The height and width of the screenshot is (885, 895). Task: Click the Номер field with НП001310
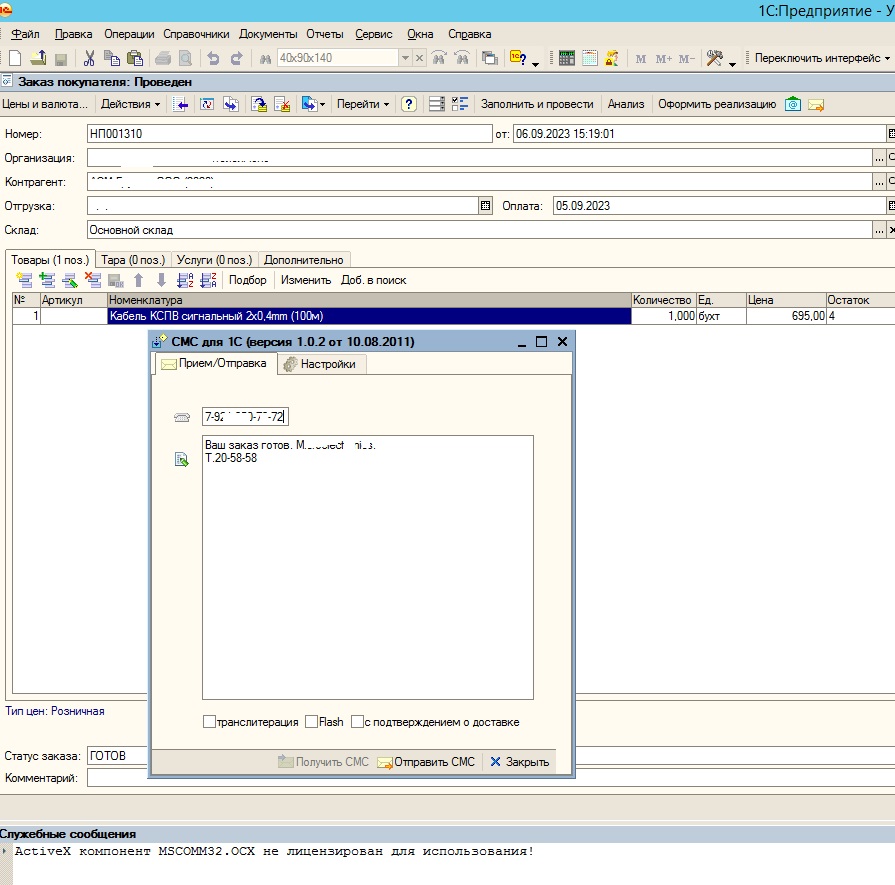[x=289, y=134]
